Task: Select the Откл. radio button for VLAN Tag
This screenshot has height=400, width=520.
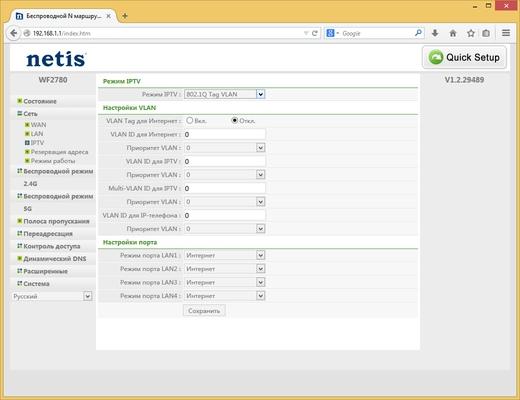Action: pos(235,120)
